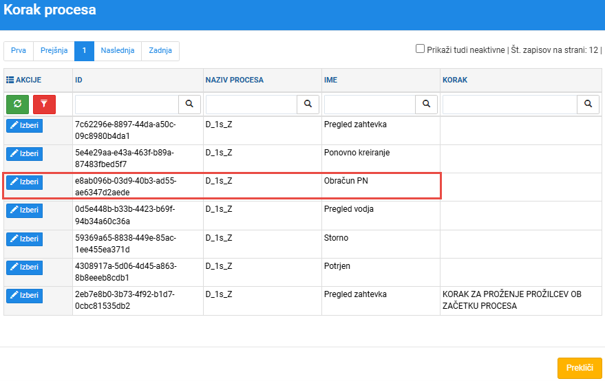Sort by Naziv procesa column header

pyautogui.click(x=234, y=80)
